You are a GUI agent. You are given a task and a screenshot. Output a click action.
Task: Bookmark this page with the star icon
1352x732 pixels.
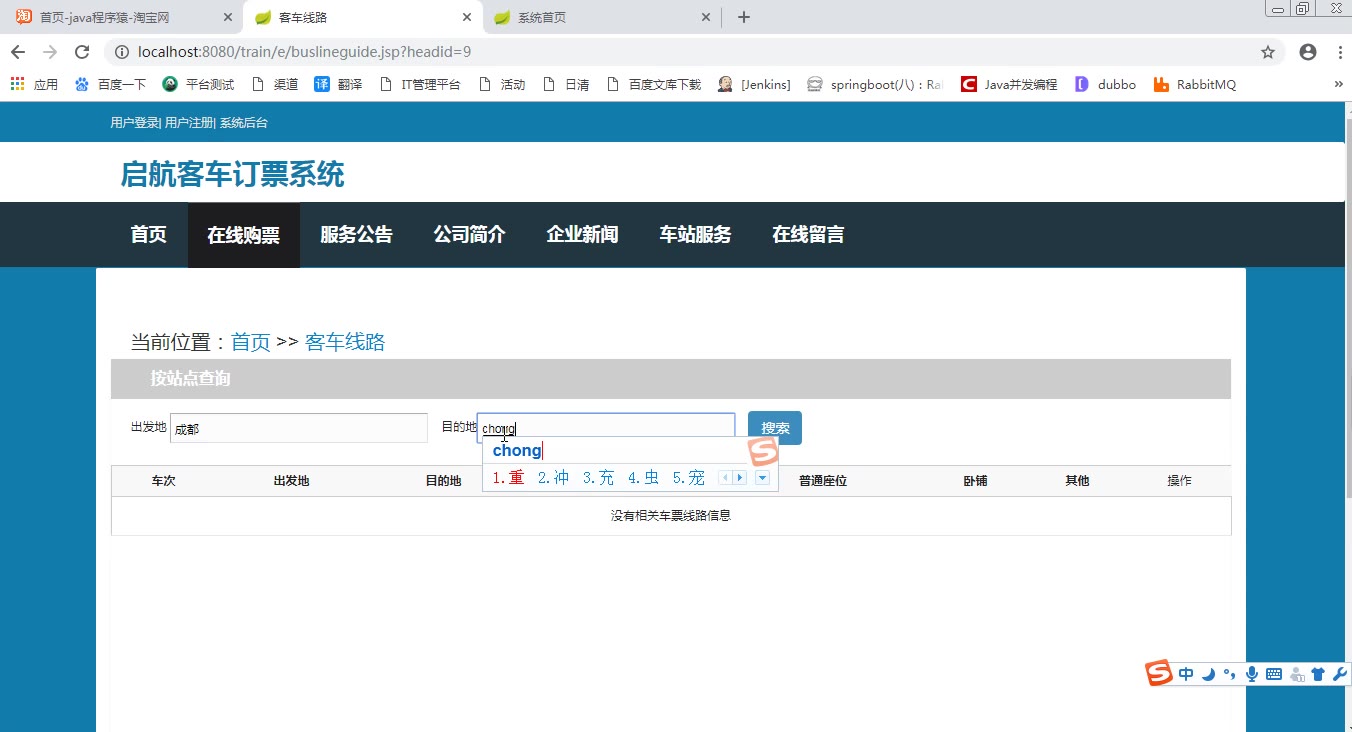[x=1268, y=52]
